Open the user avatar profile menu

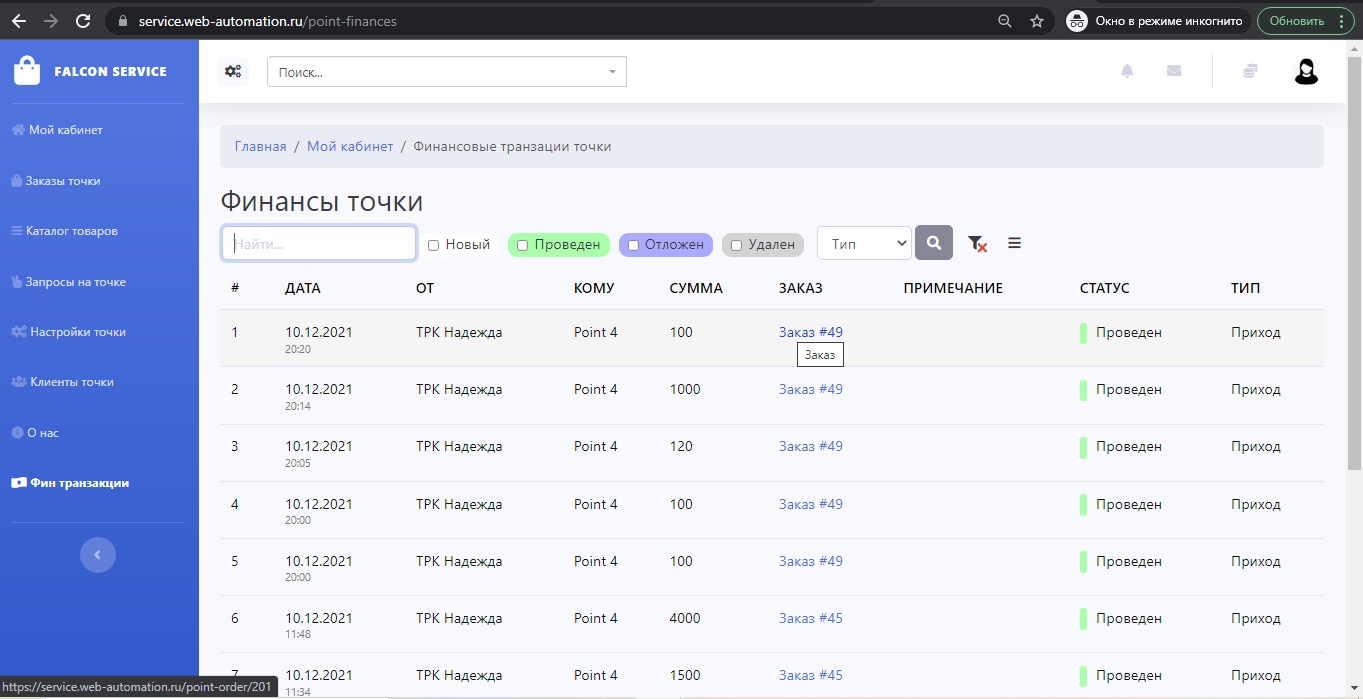[x=1306, y=71]
